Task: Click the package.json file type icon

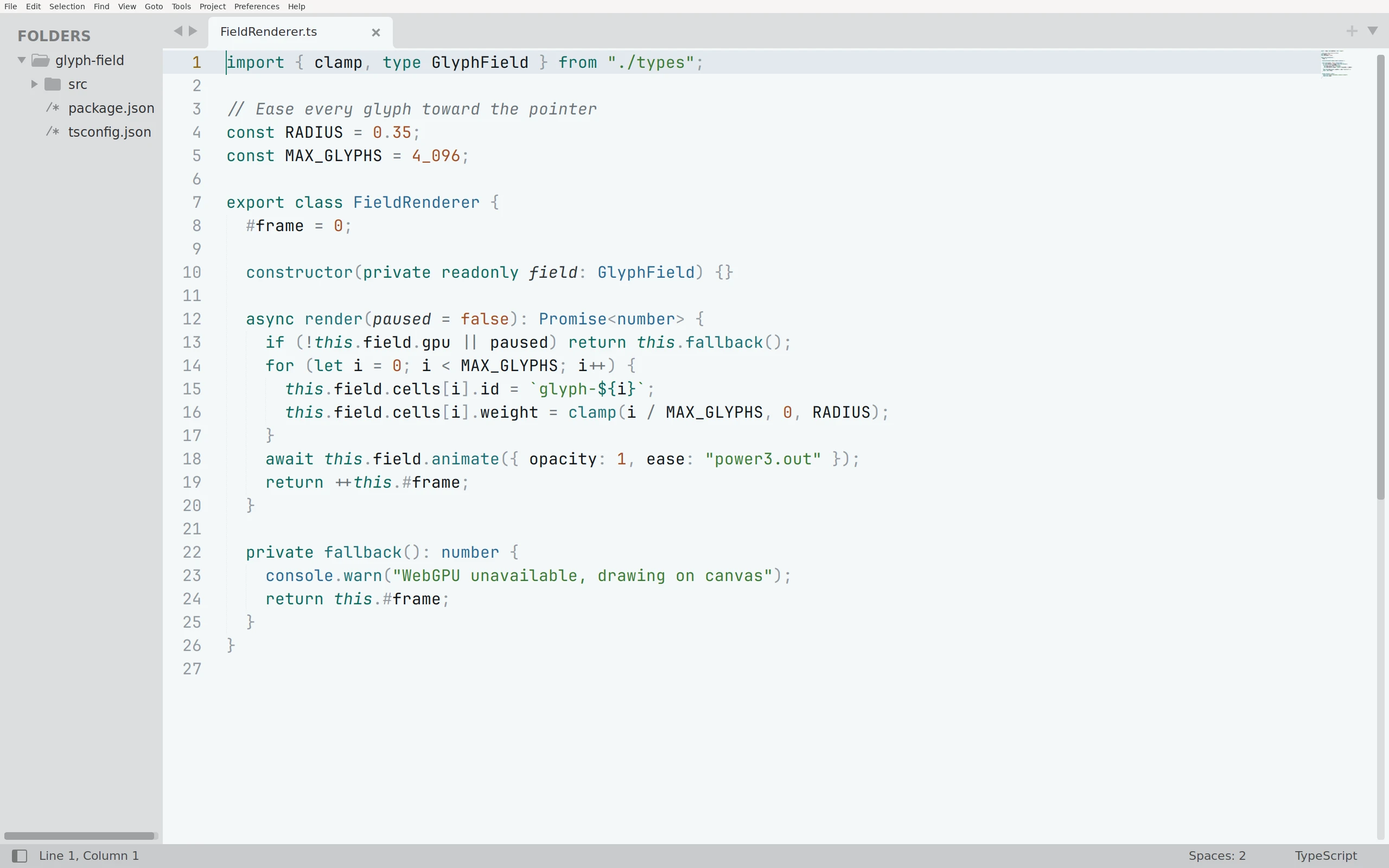Action: (x=53, y=108)
